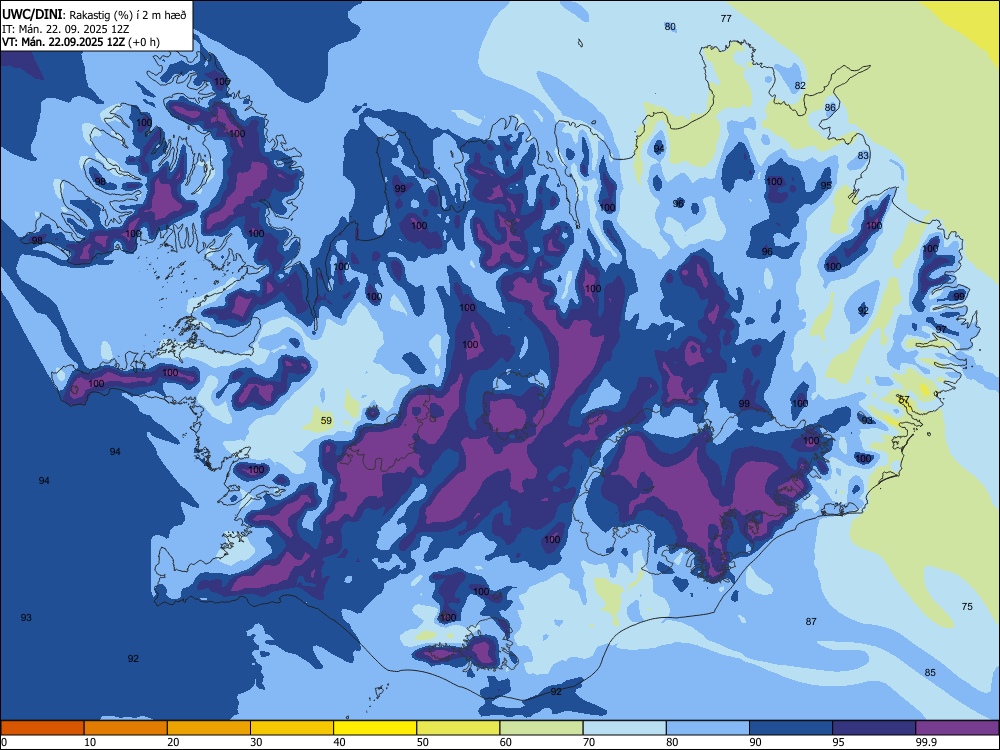Click the map title 'UWC/DINI: Rakastig (%) í 2 m hæð'
This screenshot has width=1000, height=750.
[x=94, y=15]
